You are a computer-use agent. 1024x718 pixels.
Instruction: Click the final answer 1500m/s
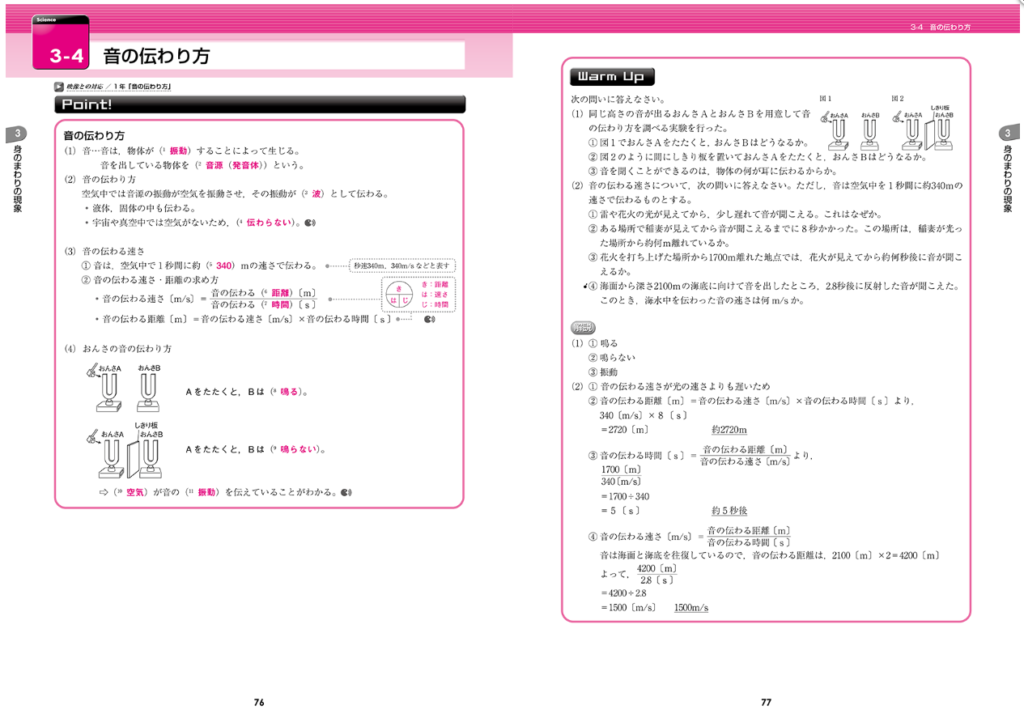(691, 608)
